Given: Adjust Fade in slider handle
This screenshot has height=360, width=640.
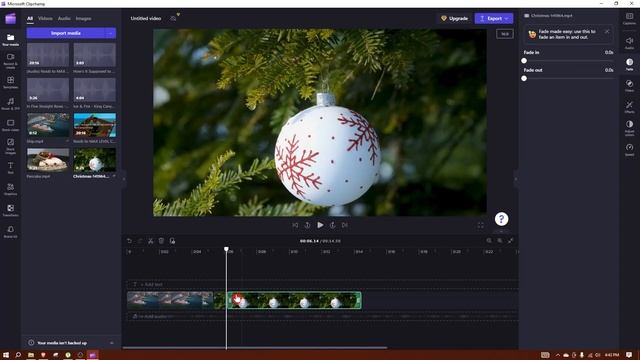Looking at the screenshot, I should pyautogui.click(x=524, y=61).
